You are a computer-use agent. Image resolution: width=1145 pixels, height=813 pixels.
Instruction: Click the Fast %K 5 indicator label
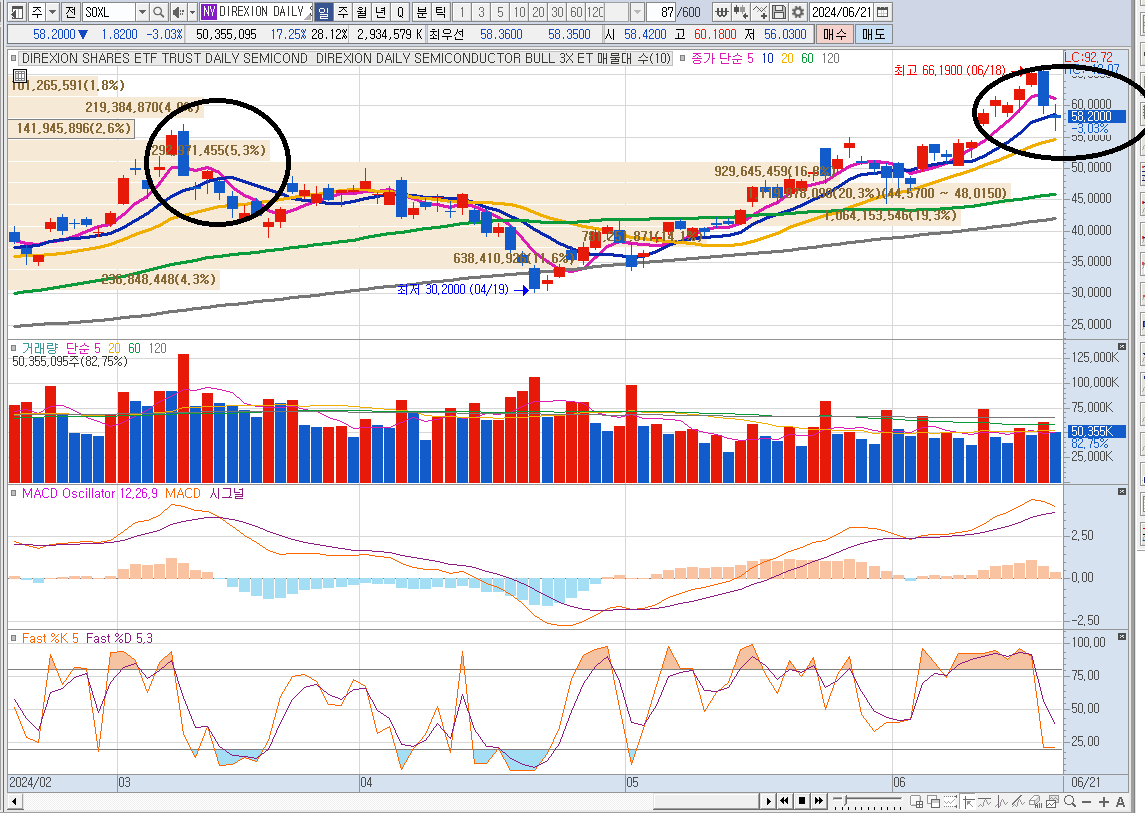(x=50, y=638)
